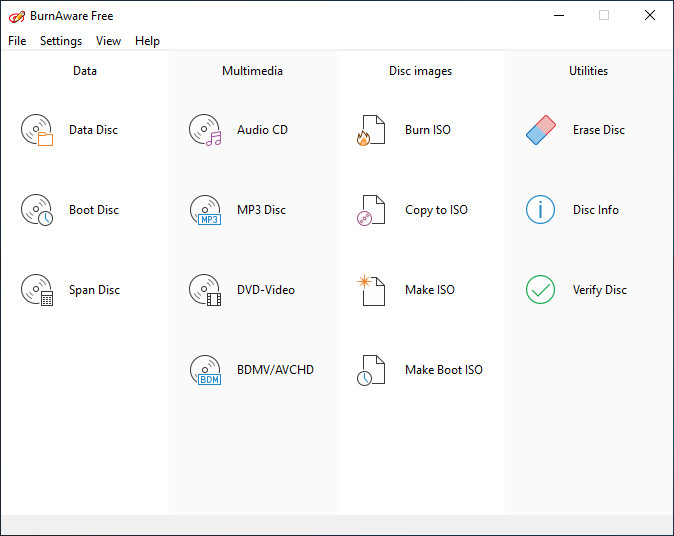Open the Settings menu
Image resolution: width=674 pixels, height=536 pixels.
(61, 41)
